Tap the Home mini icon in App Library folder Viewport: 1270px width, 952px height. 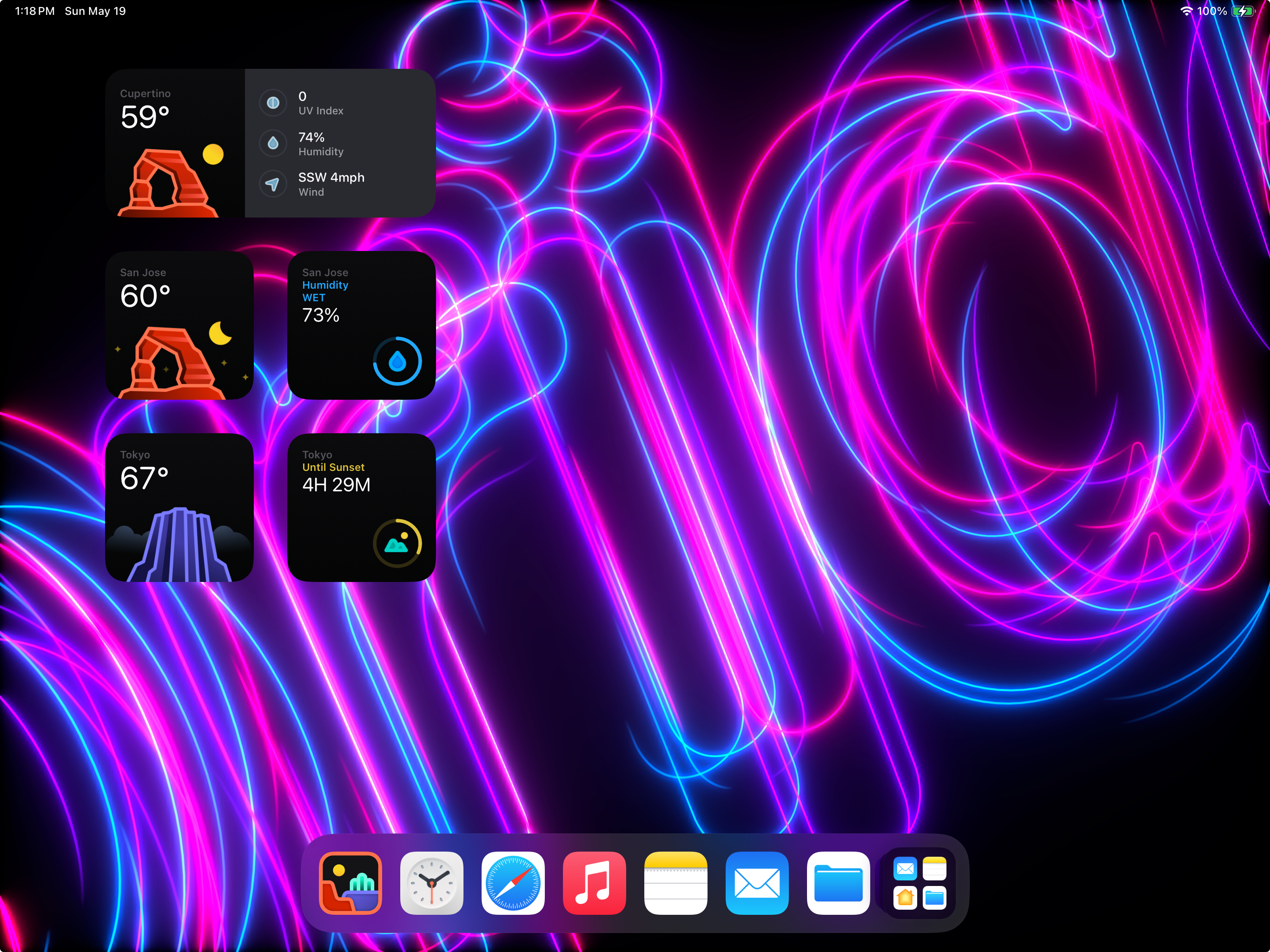point(906,898)
